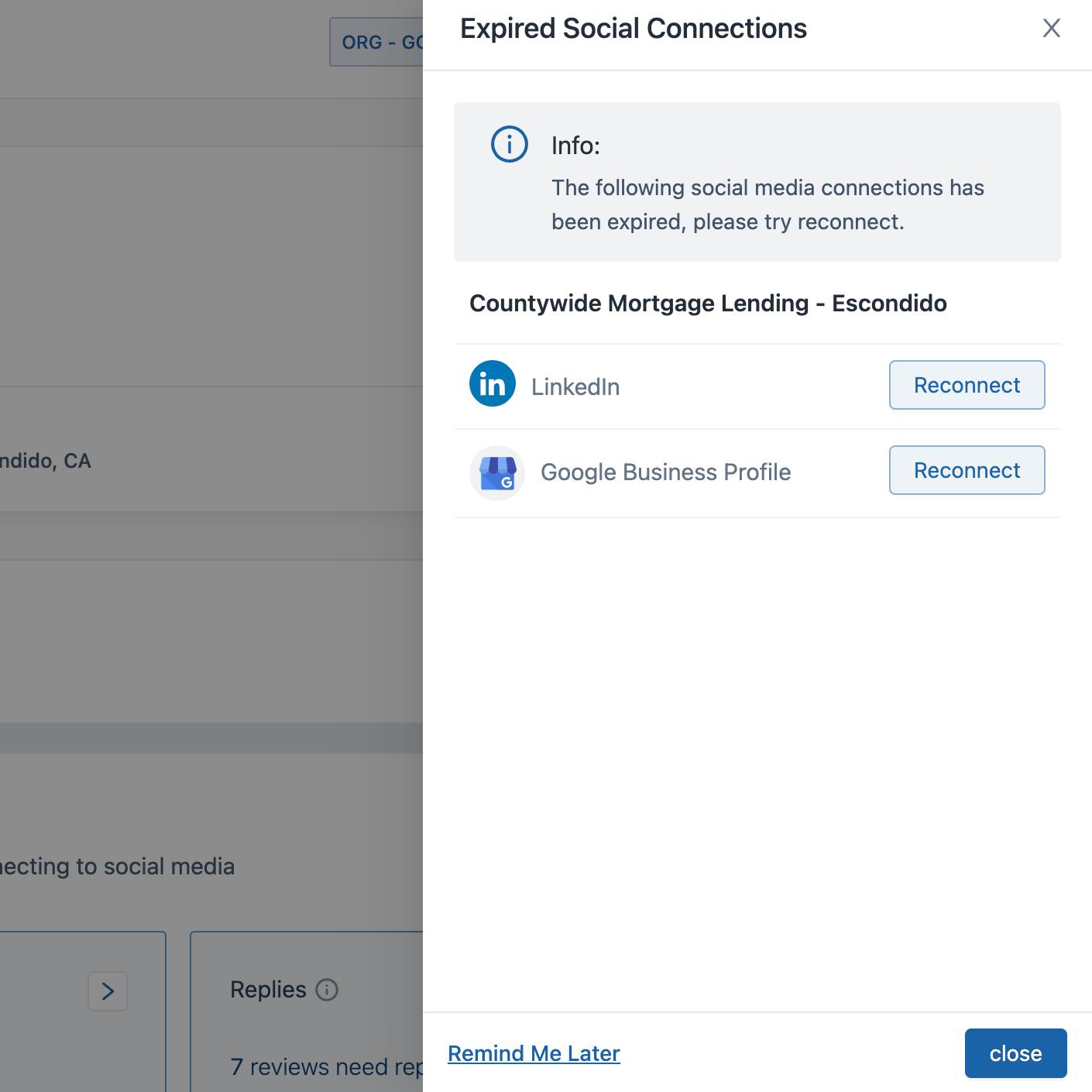Open the ORG dropdown in the header
1092x1092 pixels.
(x=377, y=43)
